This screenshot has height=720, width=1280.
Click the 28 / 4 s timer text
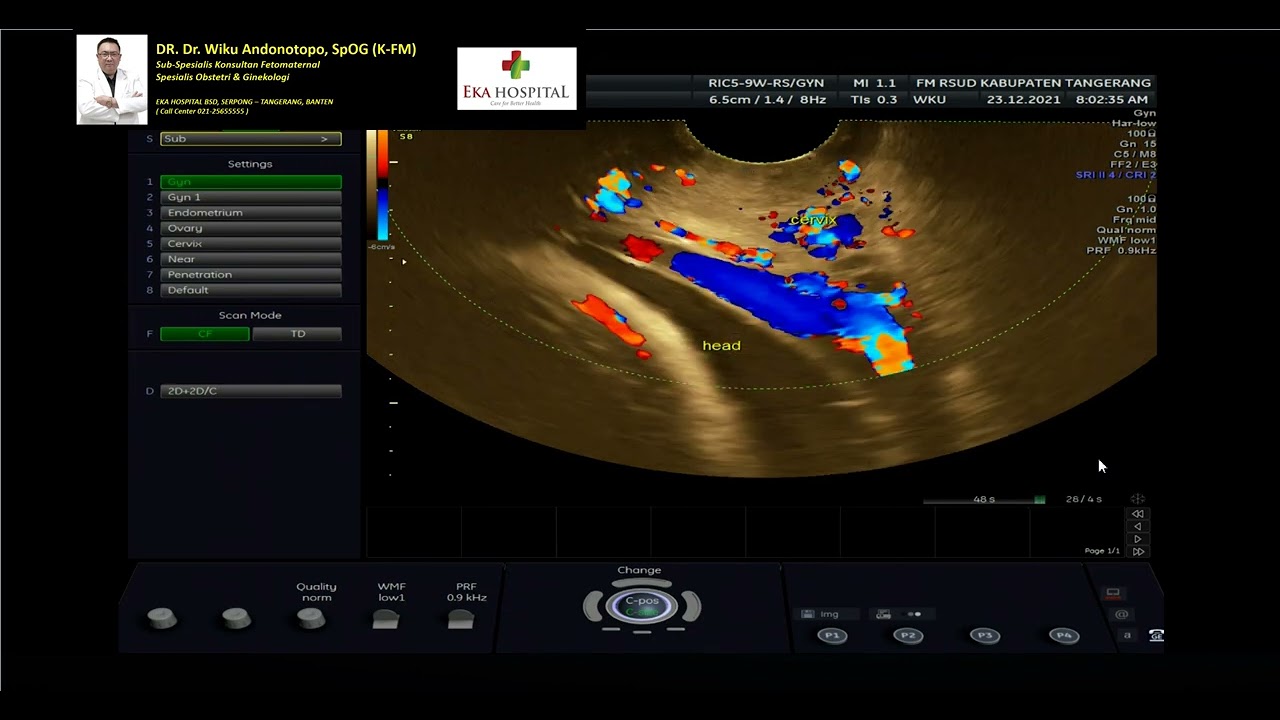point(1084,499)
